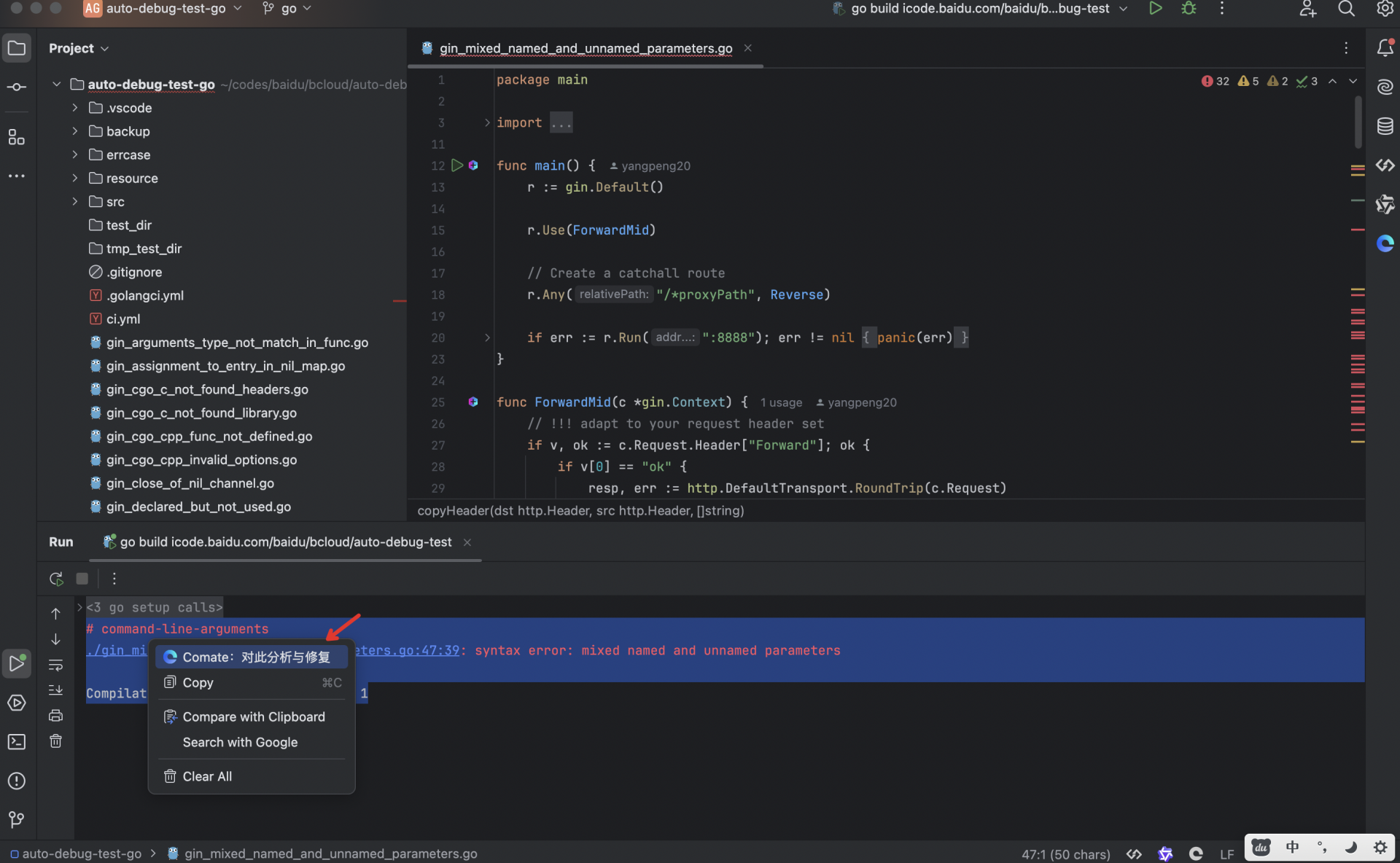Click the input method 中 indicator
The width and height of the screenshot is (1400, 863).
pos(1292,847)
